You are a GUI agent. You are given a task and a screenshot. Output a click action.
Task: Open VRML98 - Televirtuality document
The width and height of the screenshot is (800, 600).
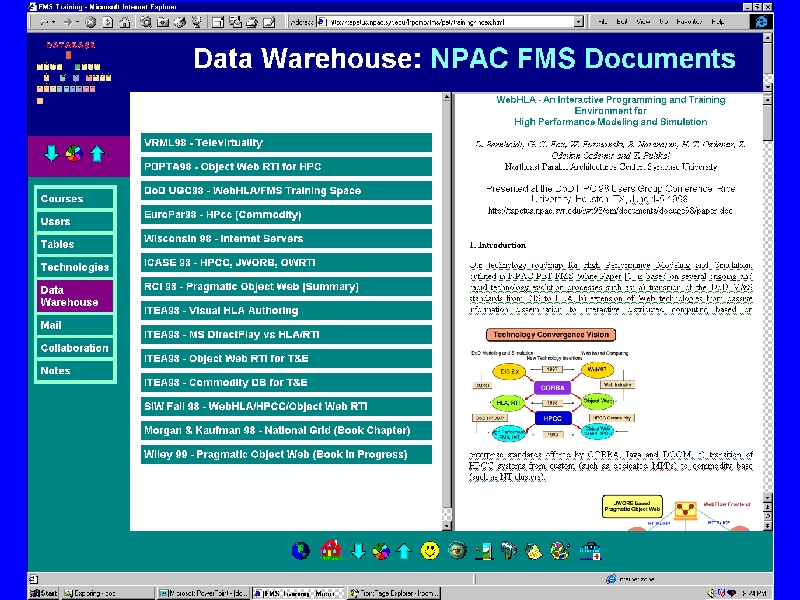tap(286, 143)
